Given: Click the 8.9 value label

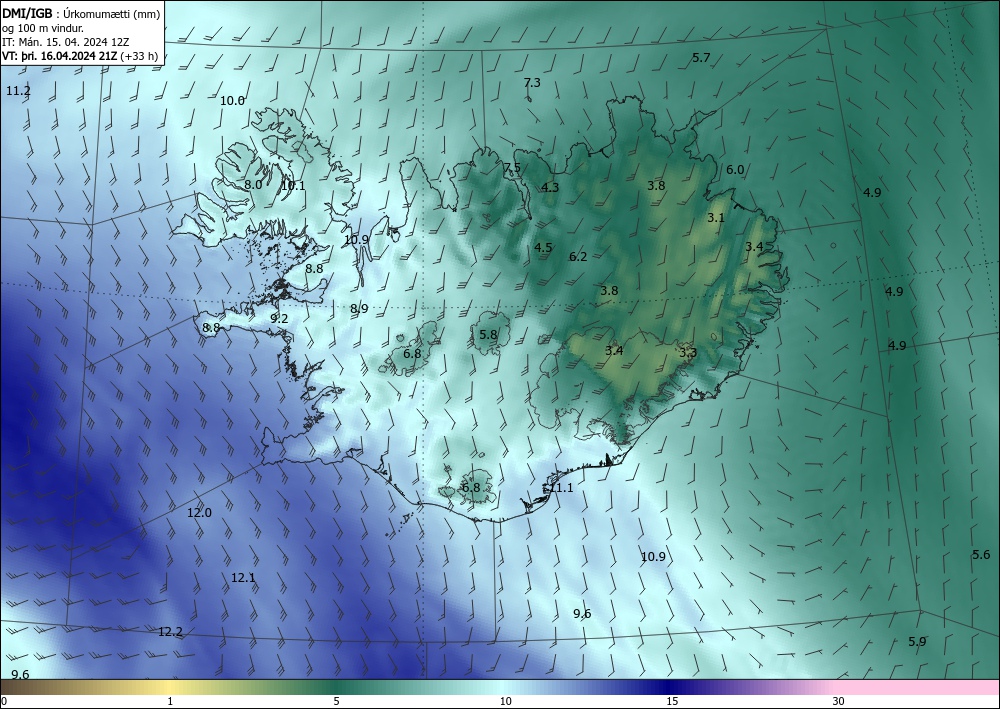Looking at the screenshot, I should pos(359,309).
